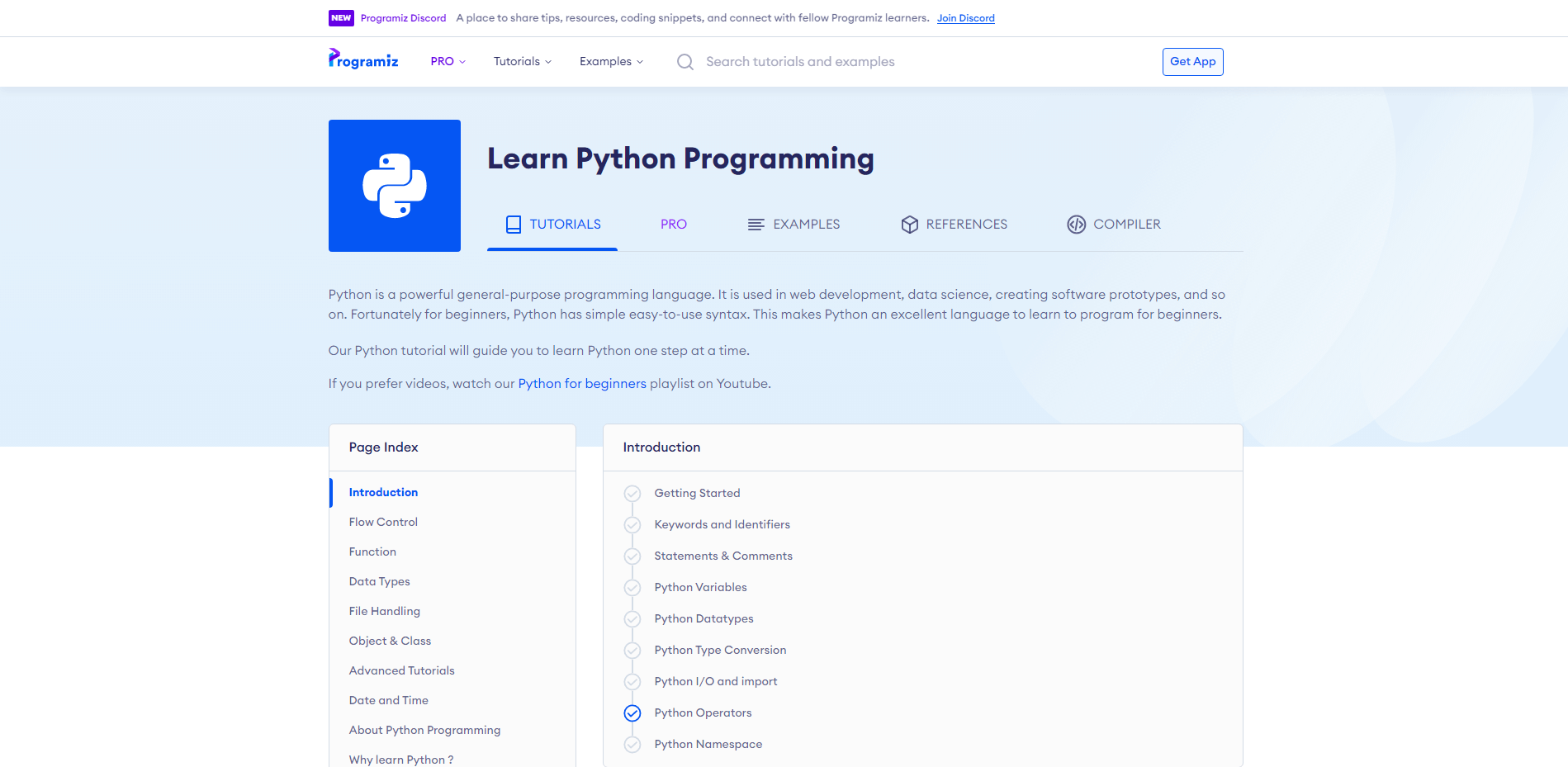The image size is (1568, 767).
Task: Toggle the Python Variables completion checkmark
Action: 632,588
